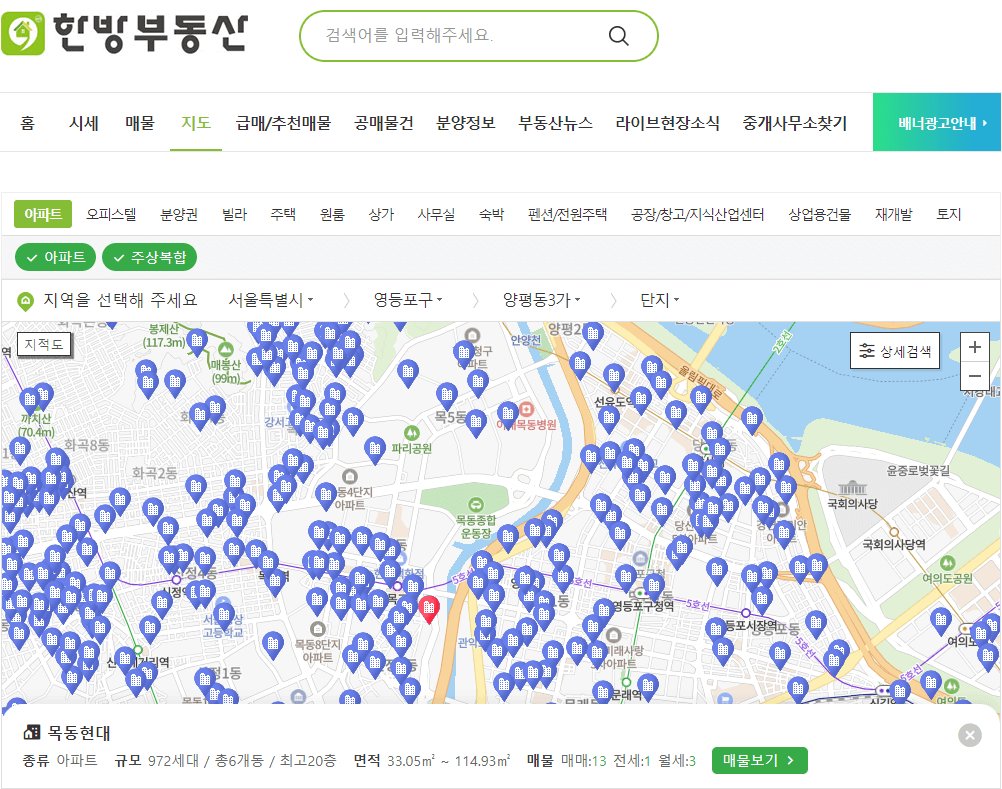Zoom in using the map plus control
Viewport: 1002px width, 789px height.
[975, 346]
